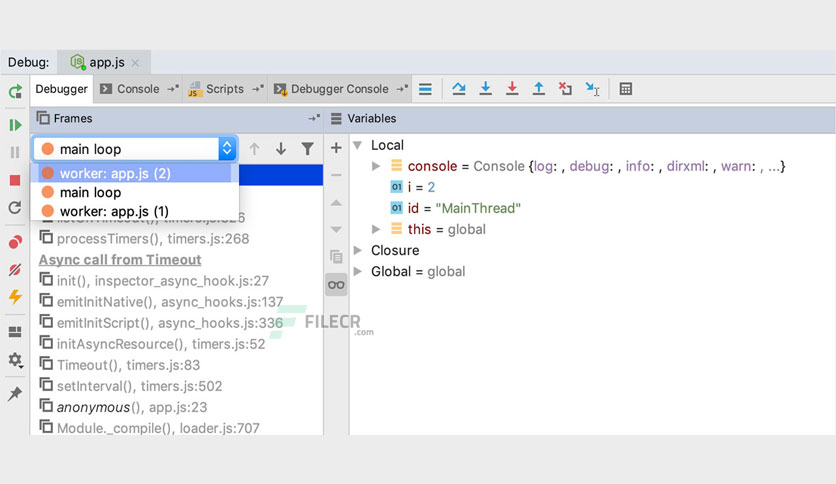The image size is (836, 484).
Task: Click Run to Cursor icon
Action: pyautogui.click(x=592, y=89)
